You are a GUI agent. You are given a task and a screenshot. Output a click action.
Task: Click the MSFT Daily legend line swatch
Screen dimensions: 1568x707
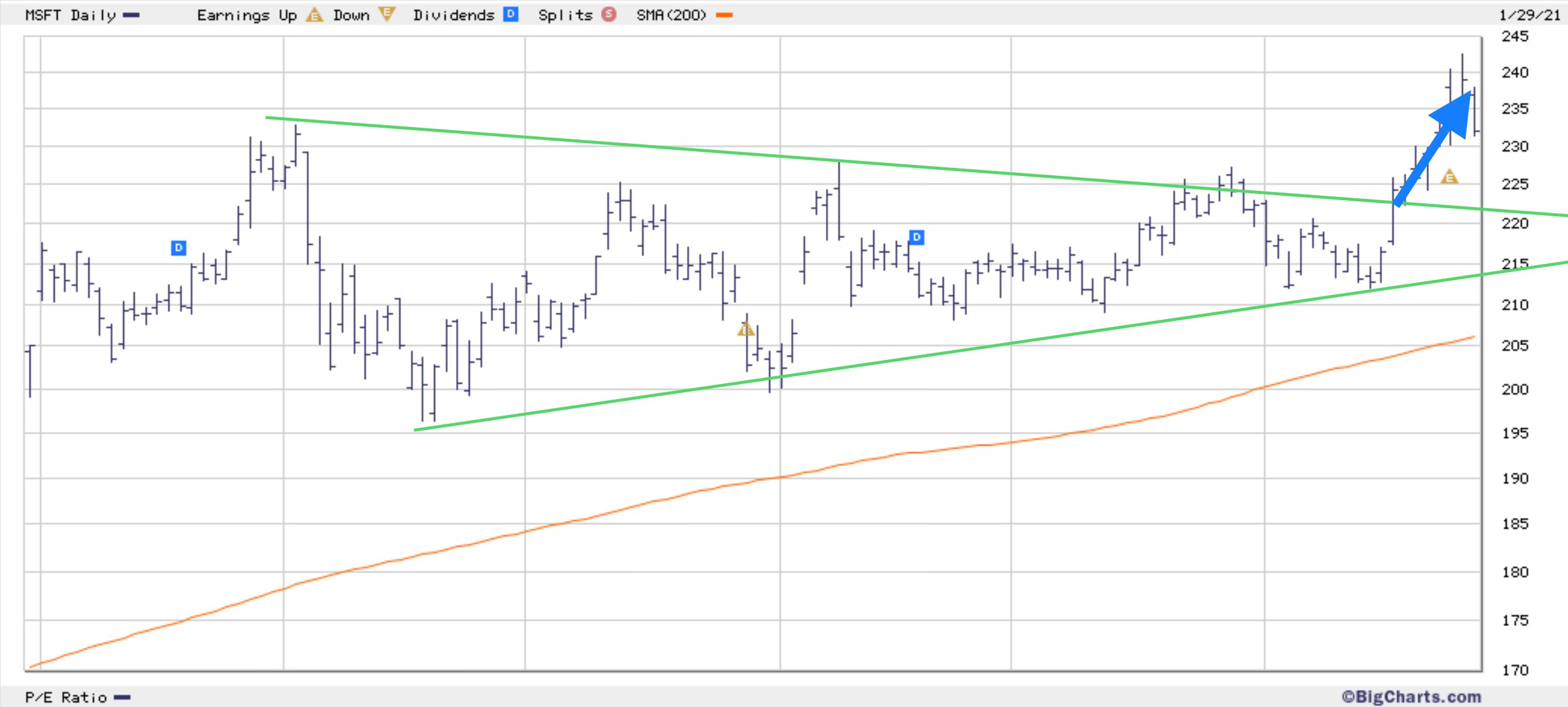pyautogui.click(x=131, y=15)
